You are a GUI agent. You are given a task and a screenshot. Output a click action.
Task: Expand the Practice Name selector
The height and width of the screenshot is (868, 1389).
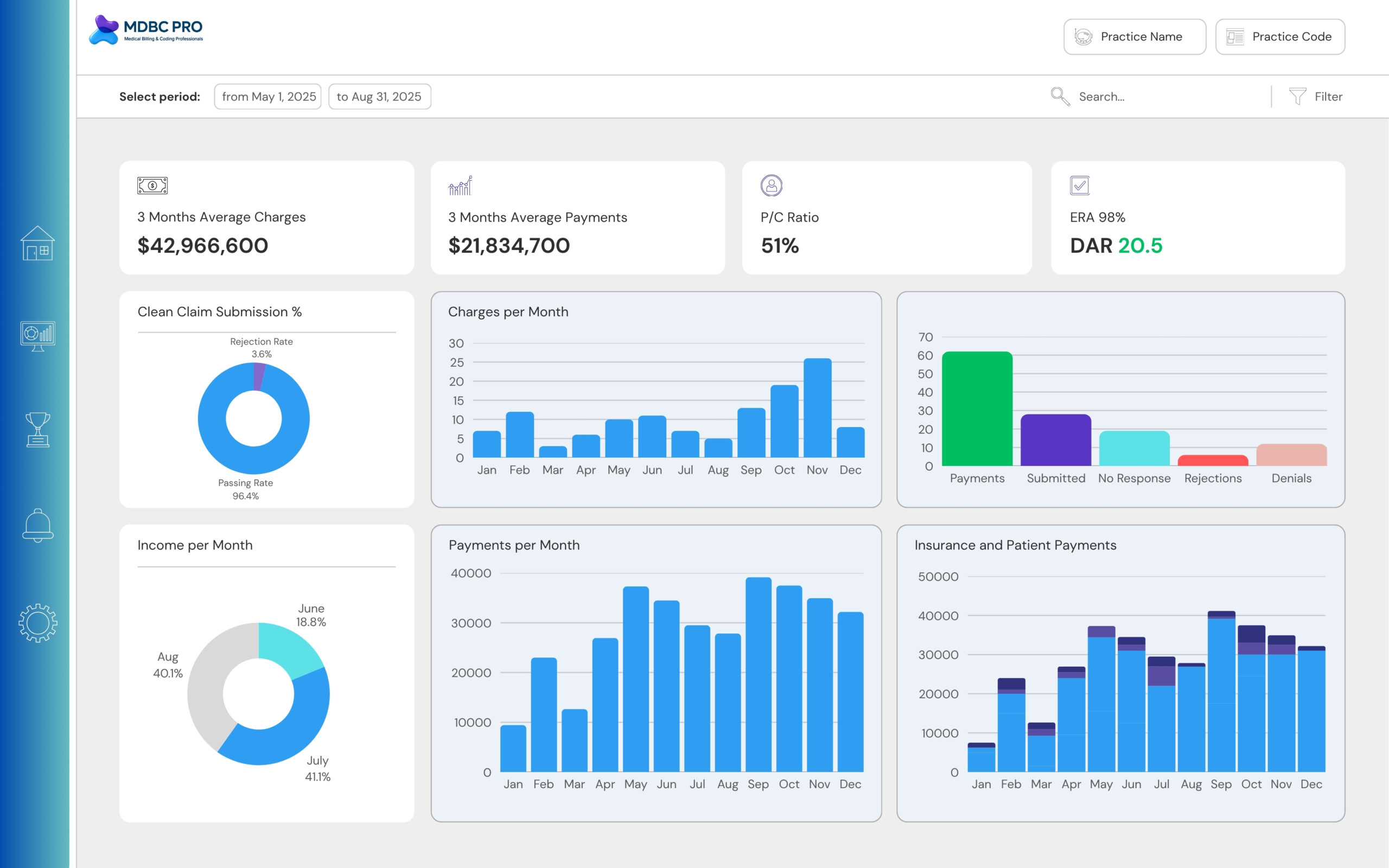1134,36
